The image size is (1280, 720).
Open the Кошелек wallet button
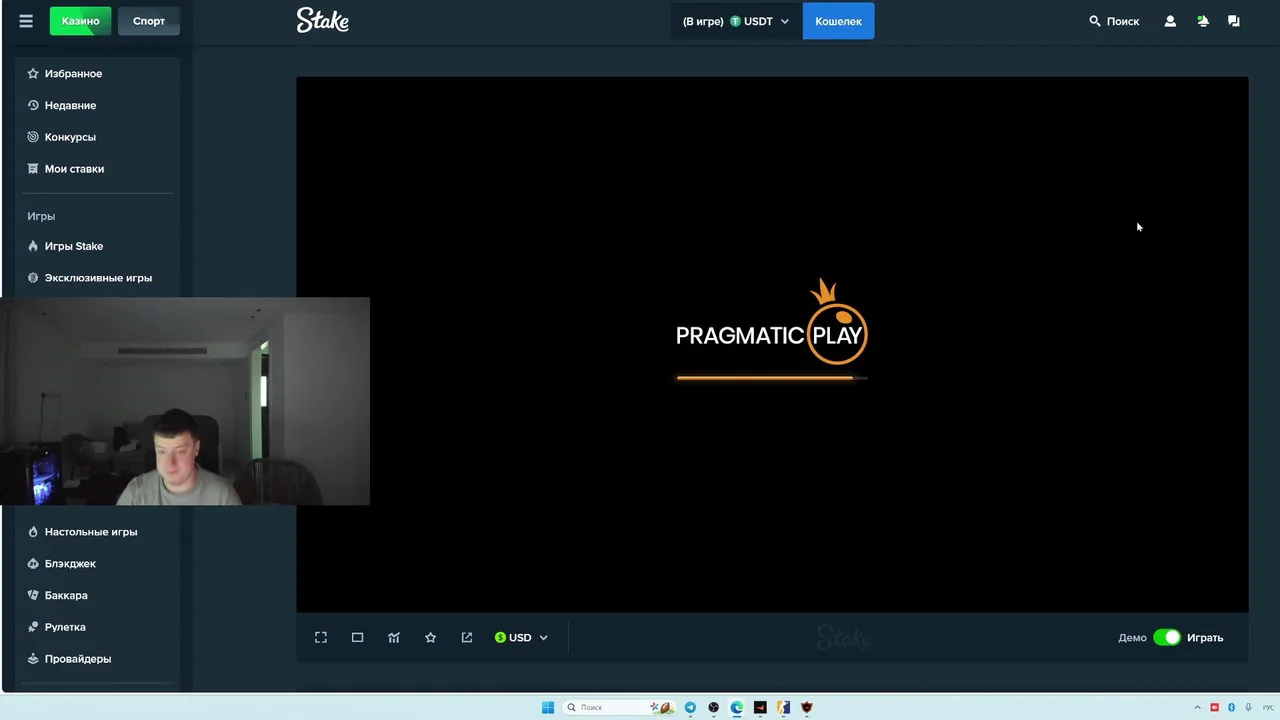838,21
